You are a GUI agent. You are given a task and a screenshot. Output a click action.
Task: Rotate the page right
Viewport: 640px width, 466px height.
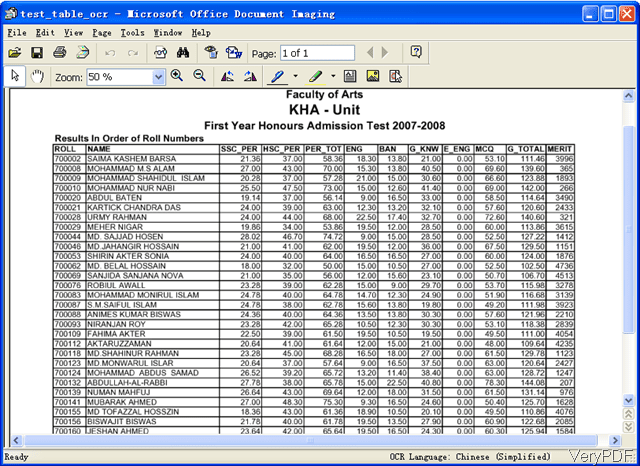tap(250, 76)
